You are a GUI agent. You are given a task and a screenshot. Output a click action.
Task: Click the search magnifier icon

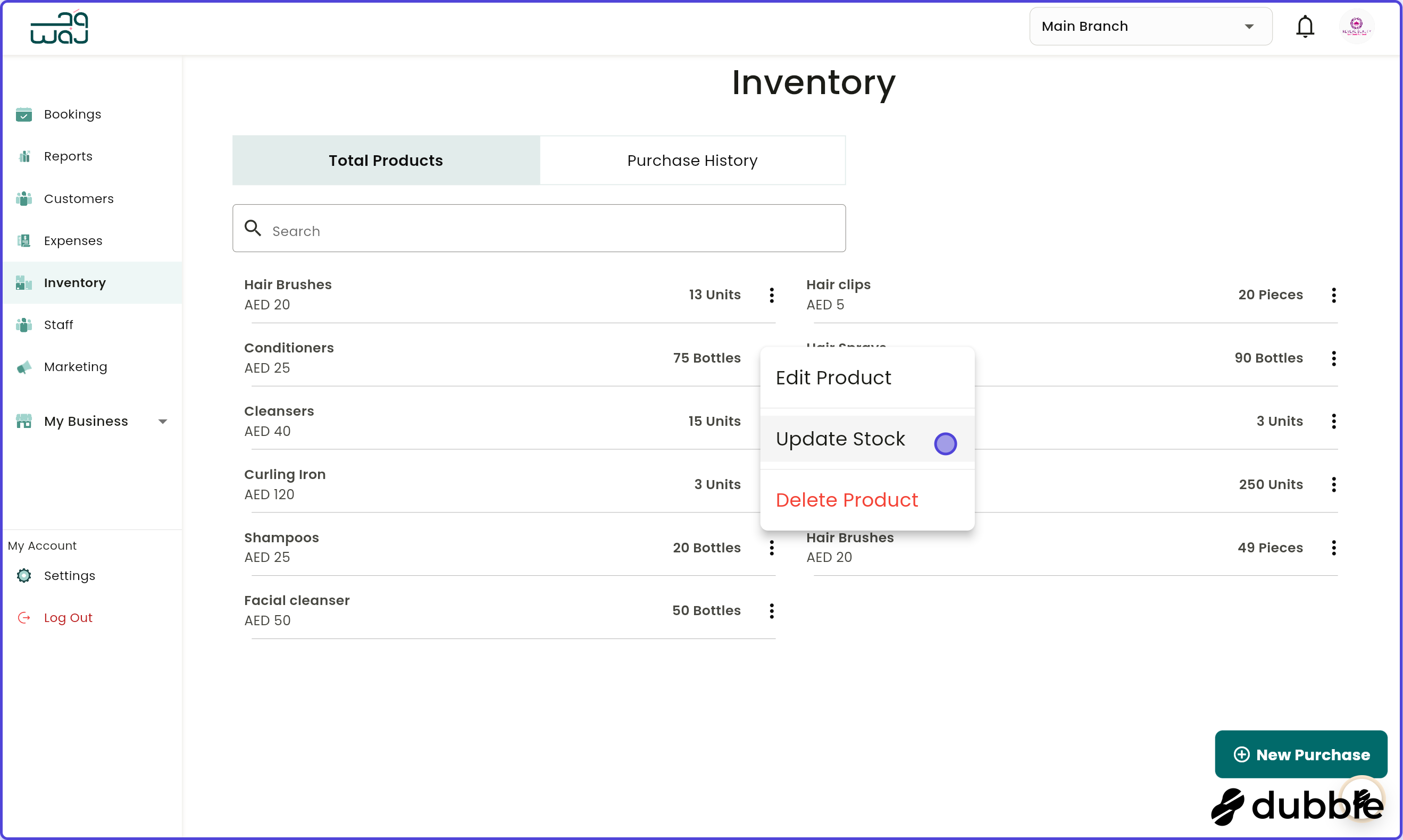click(x=253, y=228)
